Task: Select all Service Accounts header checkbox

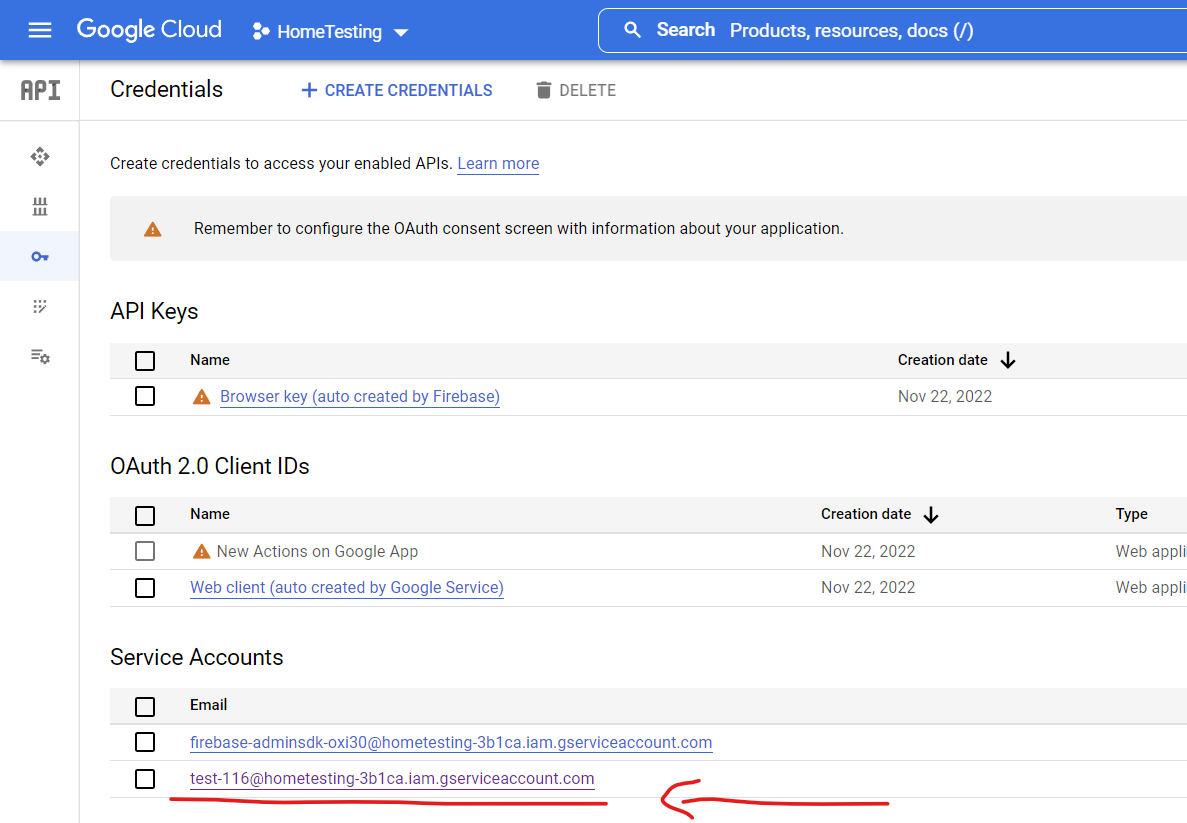Action: coord(145,706)
